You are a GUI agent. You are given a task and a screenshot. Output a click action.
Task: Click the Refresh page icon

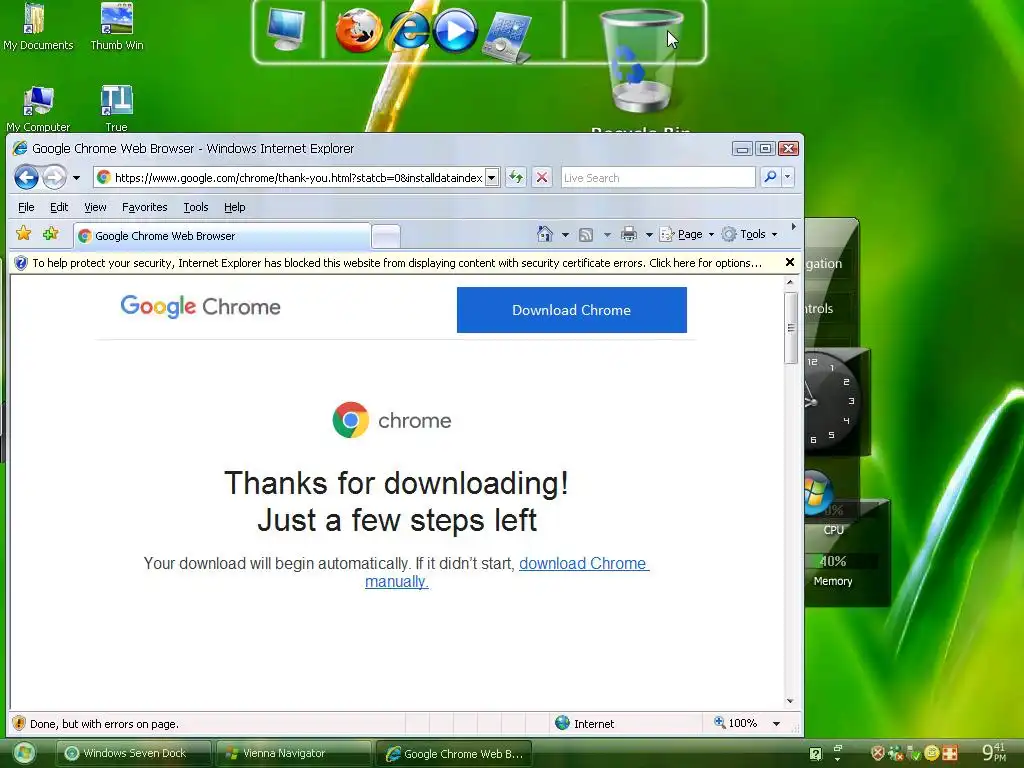click(516, 177)
